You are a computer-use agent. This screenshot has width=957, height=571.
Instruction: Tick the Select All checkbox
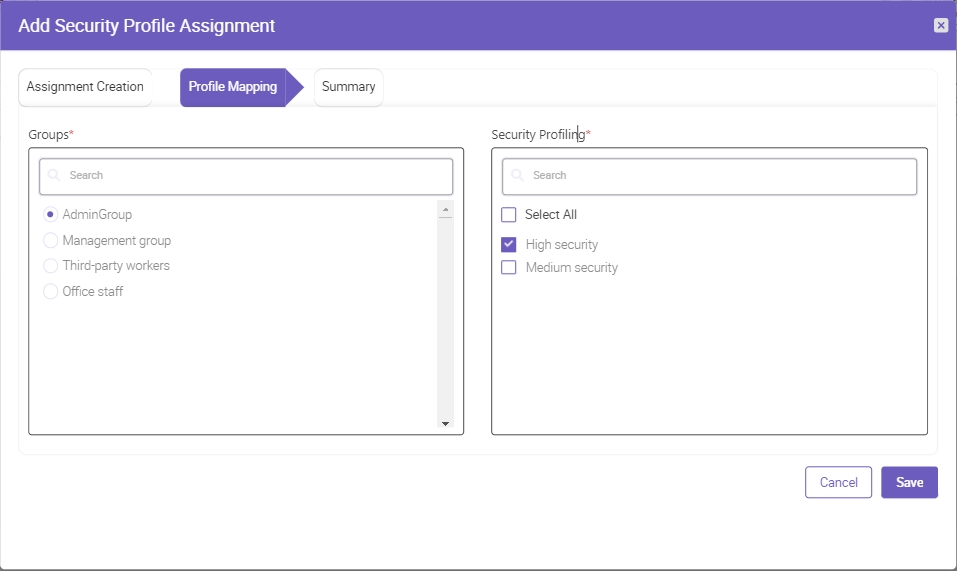pyautogui.click(x=508, y=215)
